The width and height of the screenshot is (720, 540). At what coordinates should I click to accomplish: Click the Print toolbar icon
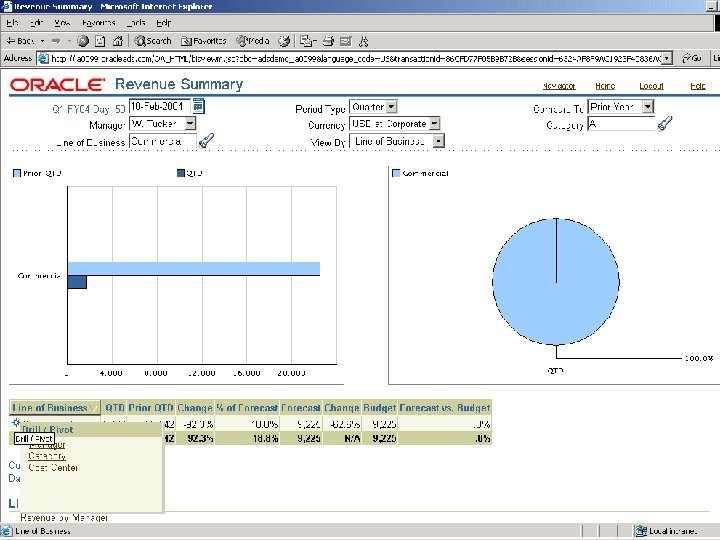(328, 41)
